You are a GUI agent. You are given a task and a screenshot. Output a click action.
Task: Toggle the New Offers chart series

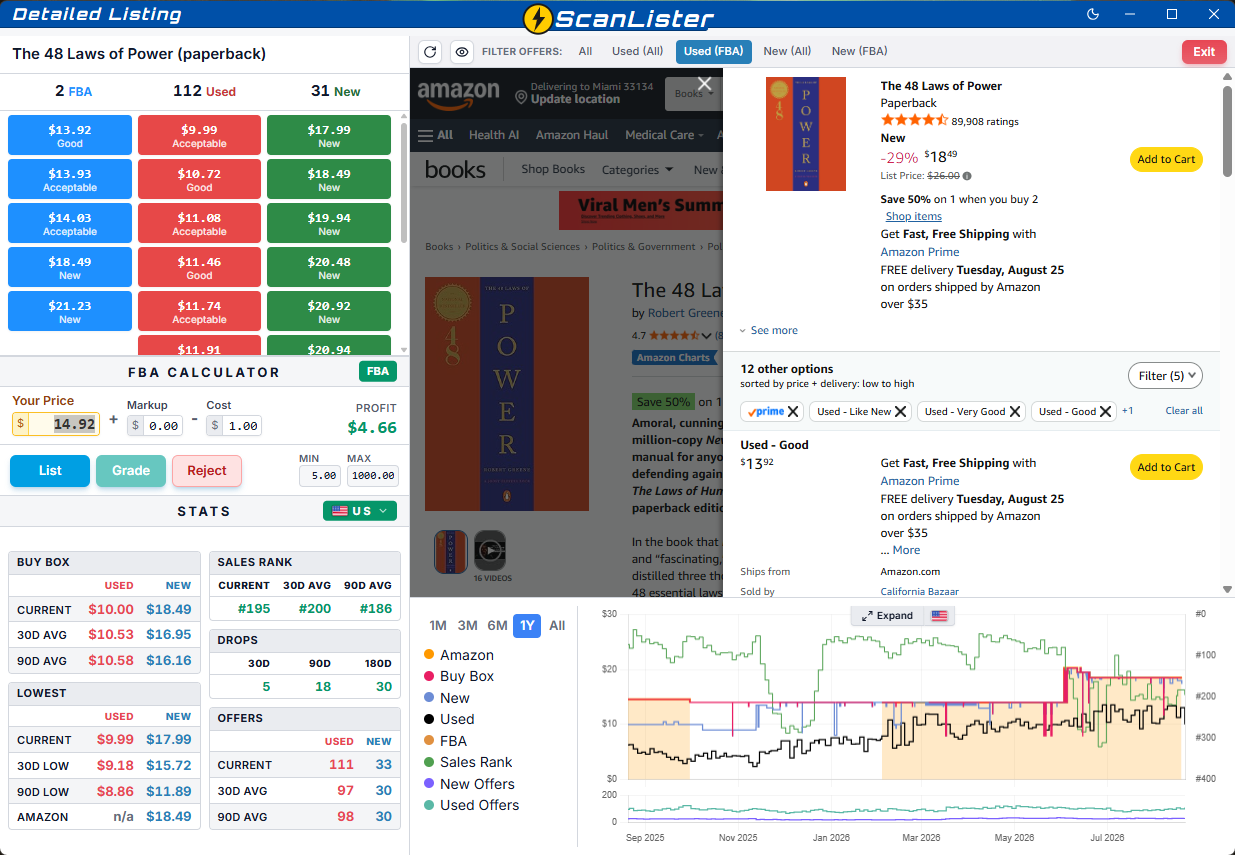469,784
